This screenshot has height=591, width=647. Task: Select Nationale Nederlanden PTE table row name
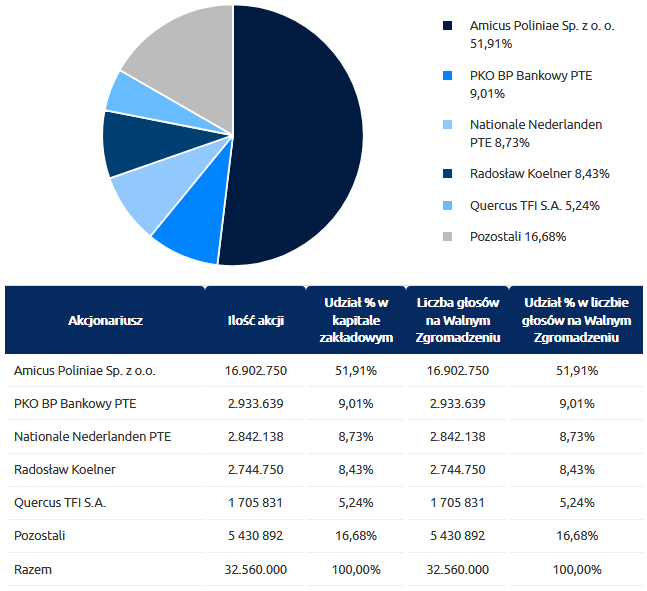tap(92, 437)
